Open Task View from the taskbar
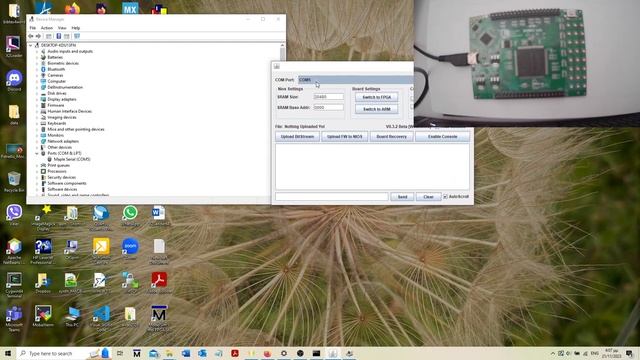Image resolution: width=640 pixels, height=360 pixels. (120, 353)
